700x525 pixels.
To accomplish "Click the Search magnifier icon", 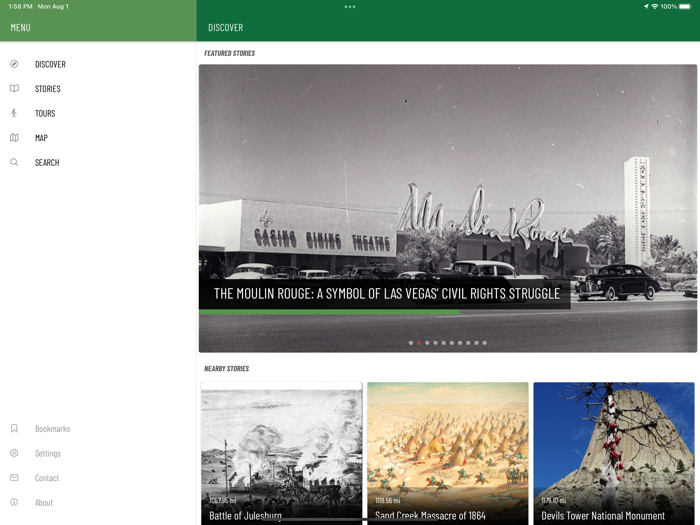I will tap(14, 162).
